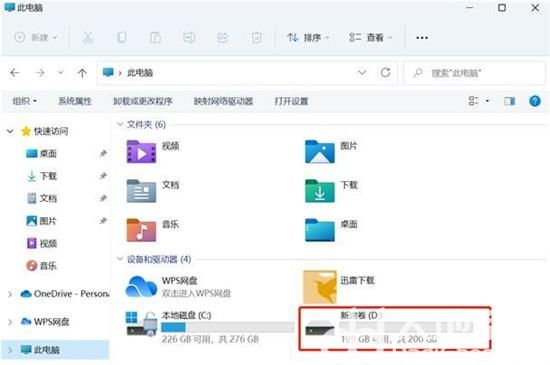The image size is (550, 365).
Task: Collapse the 文件夹 (6) group
Action: (120, 124)
